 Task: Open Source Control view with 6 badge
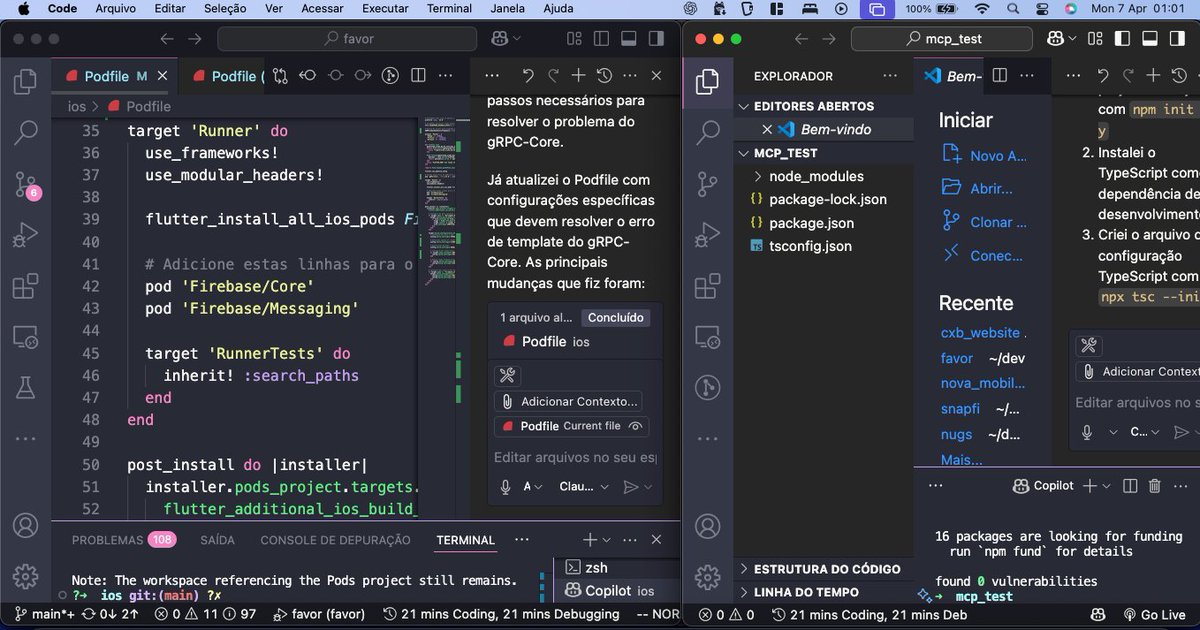(x=26, y=184)
